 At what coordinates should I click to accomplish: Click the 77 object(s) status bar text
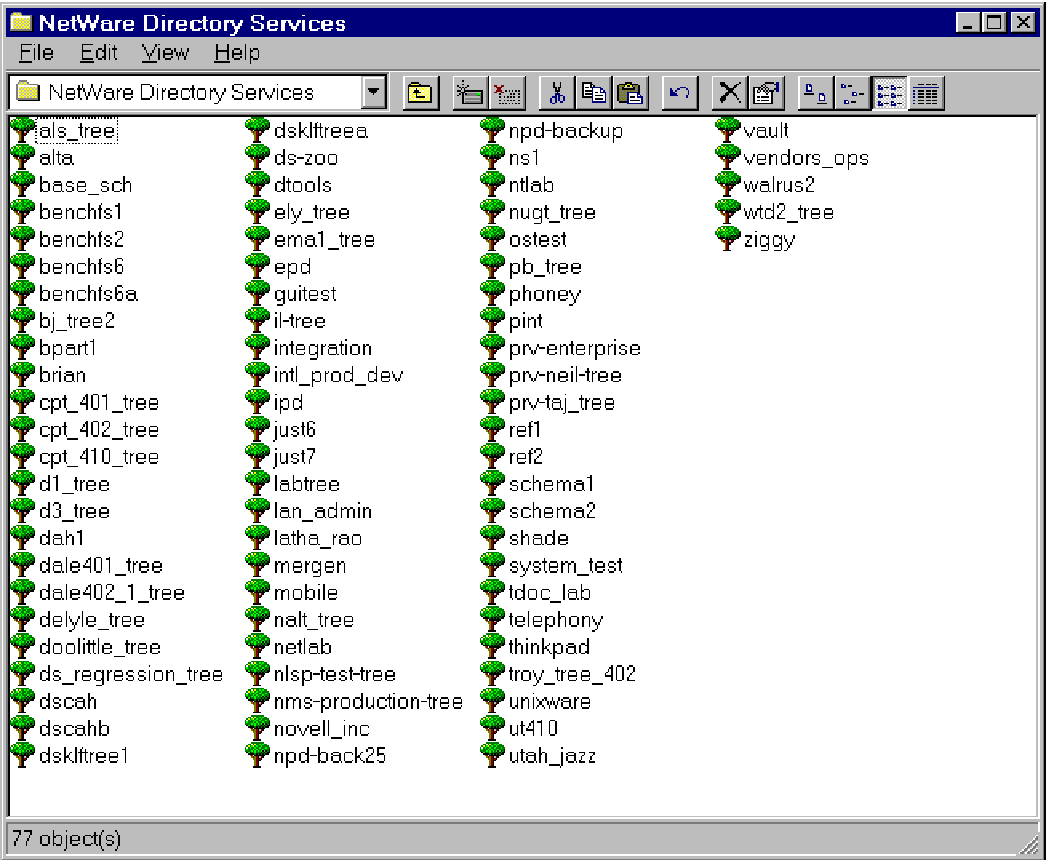66,838
